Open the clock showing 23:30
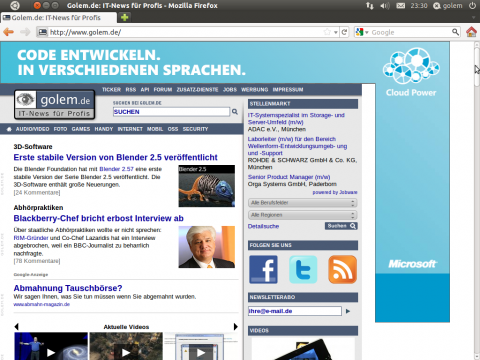This screenshot has height=360, width=480. pos(419,6)
